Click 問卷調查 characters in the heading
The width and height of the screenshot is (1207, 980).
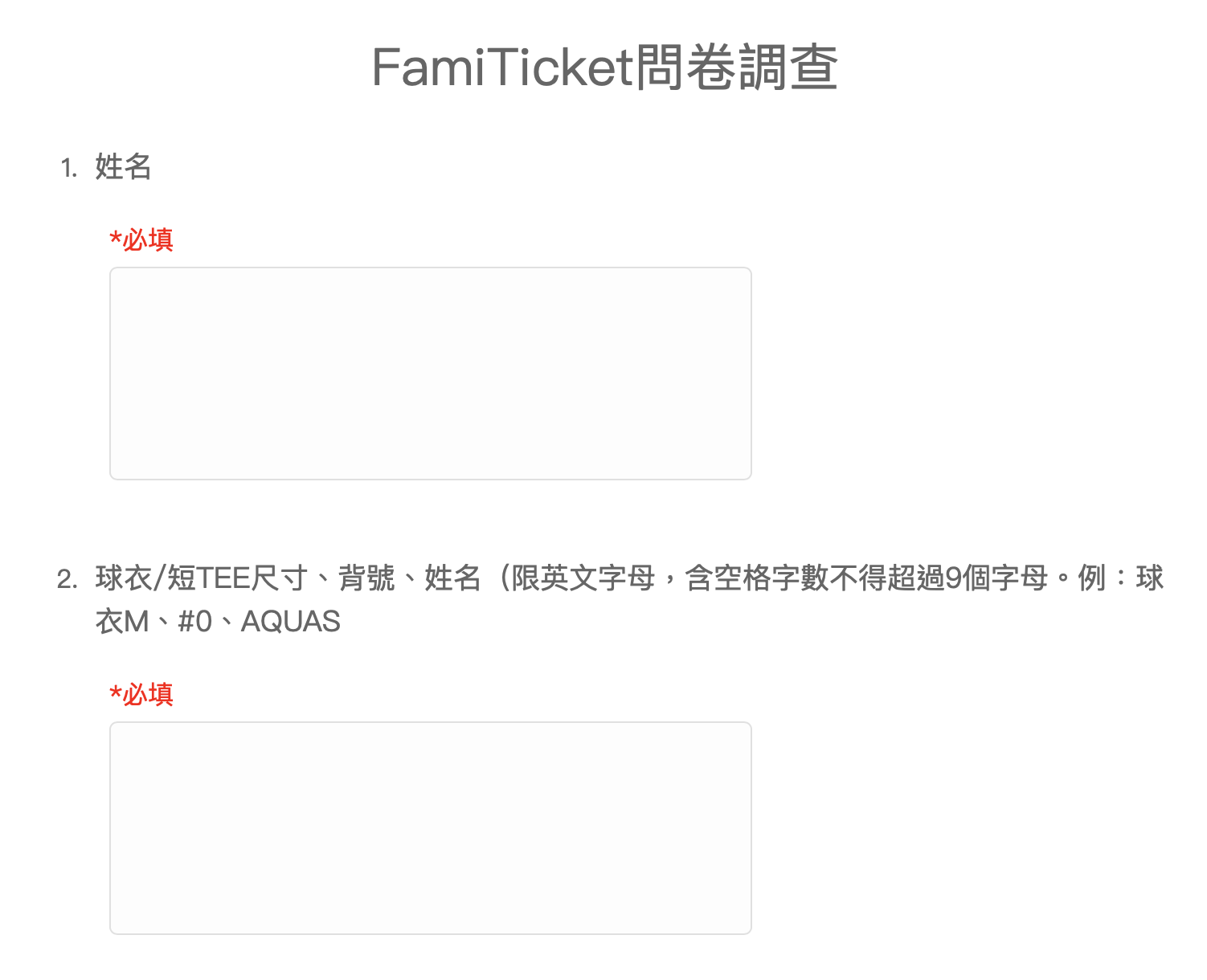click(x=737, y=67)
